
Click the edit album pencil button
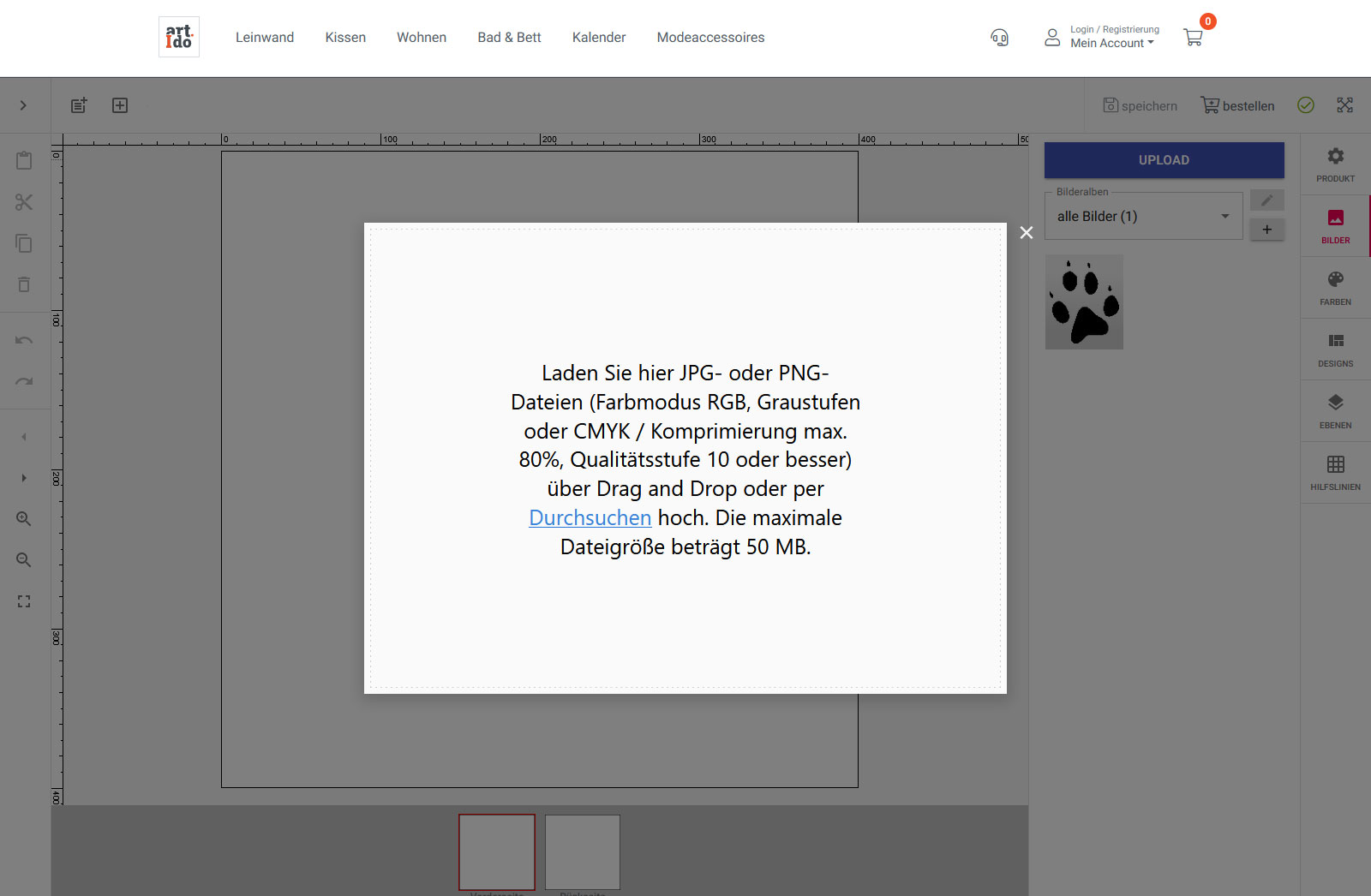click(1266, 200)
